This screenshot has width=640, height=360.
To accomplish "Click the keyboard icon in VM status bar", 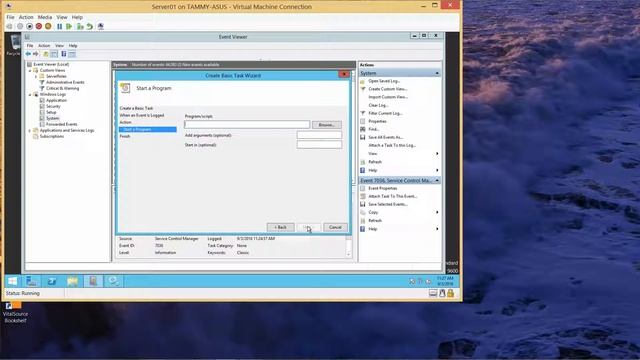I will pos(433,293).
